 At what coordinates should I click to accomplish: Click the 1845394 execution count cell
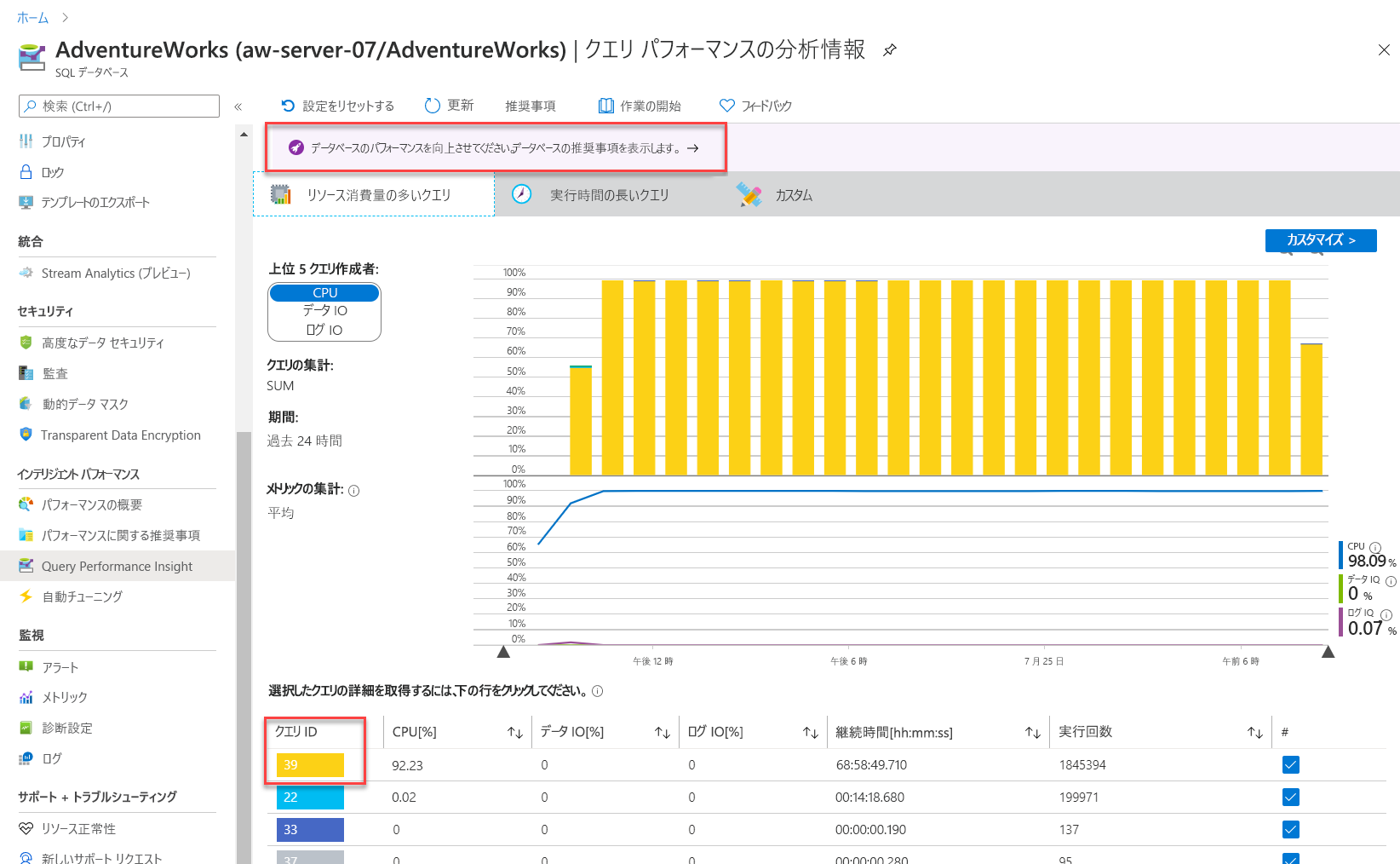coord(1082,765)
